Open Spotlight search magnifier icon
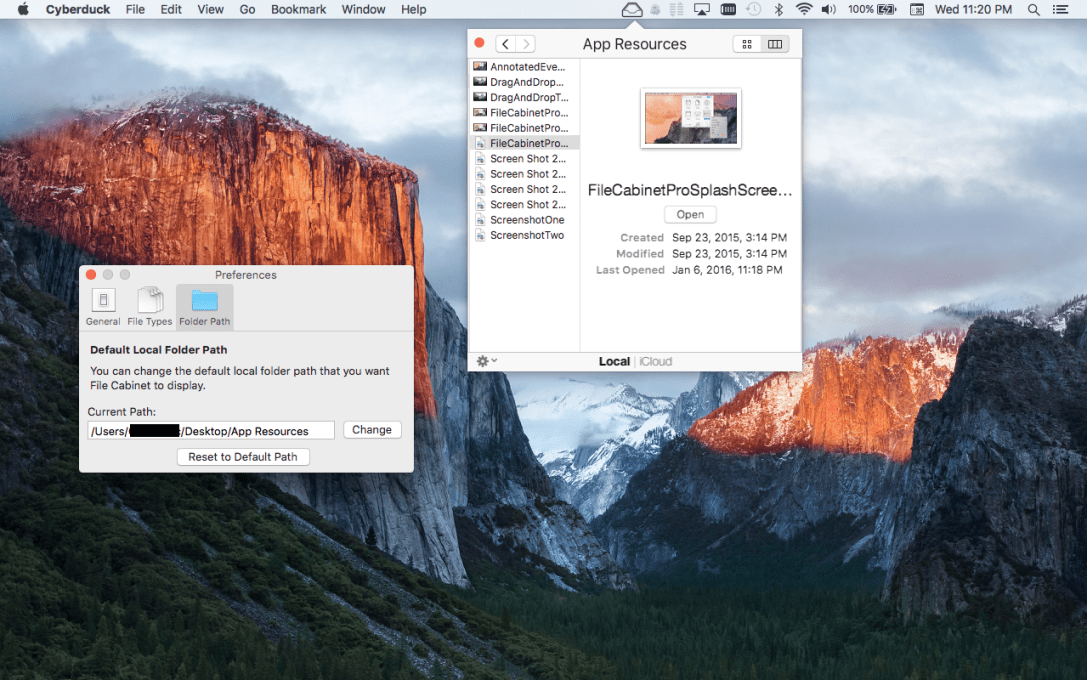 pyautogui.click(x=1033, y=10)
